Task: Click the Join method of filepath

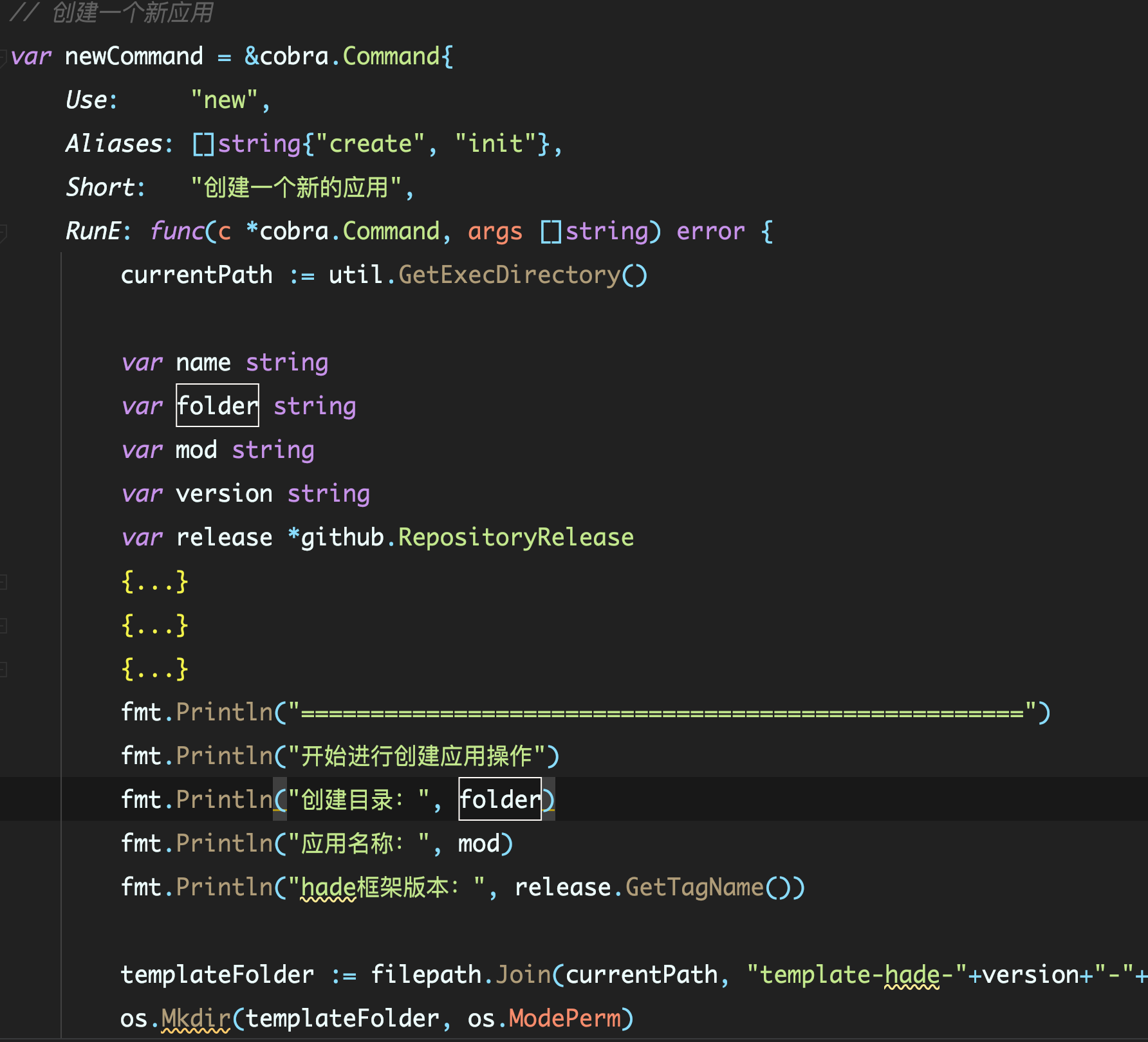Action: pyautogui.click(x=523, y=975)
